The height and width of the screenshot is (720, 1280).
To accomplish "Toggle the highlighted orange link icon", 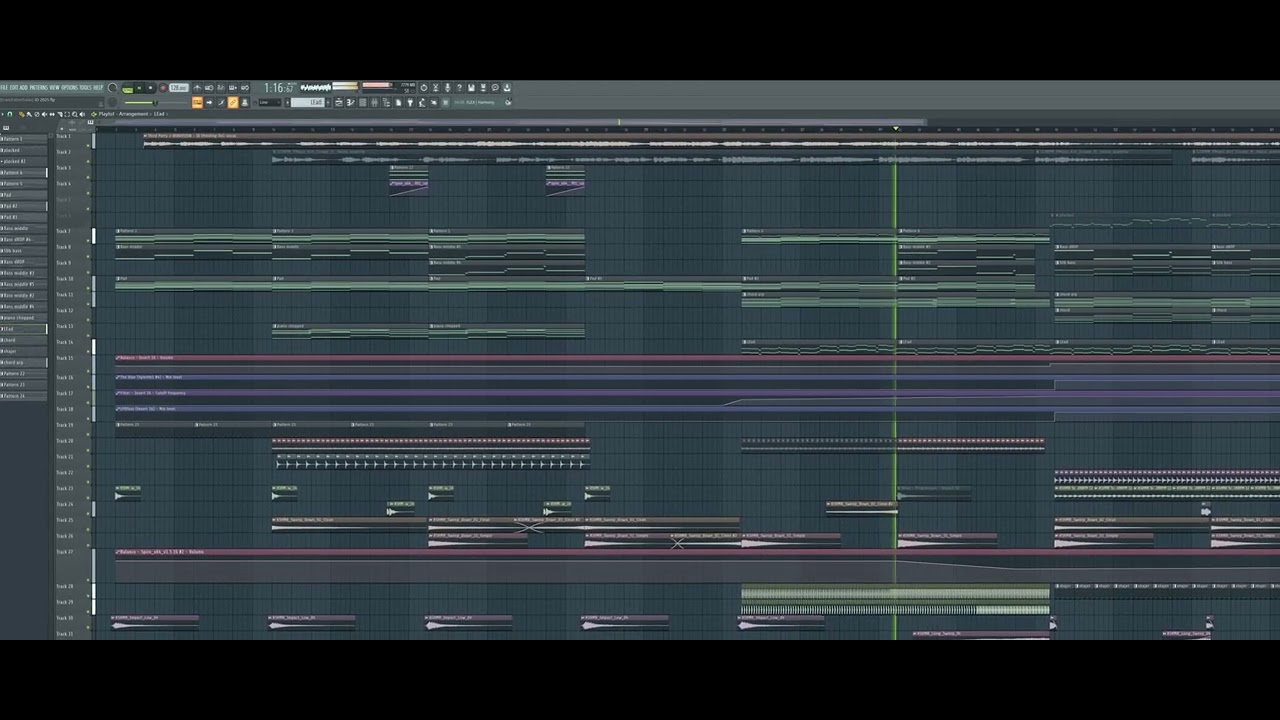I will point(233,102).
